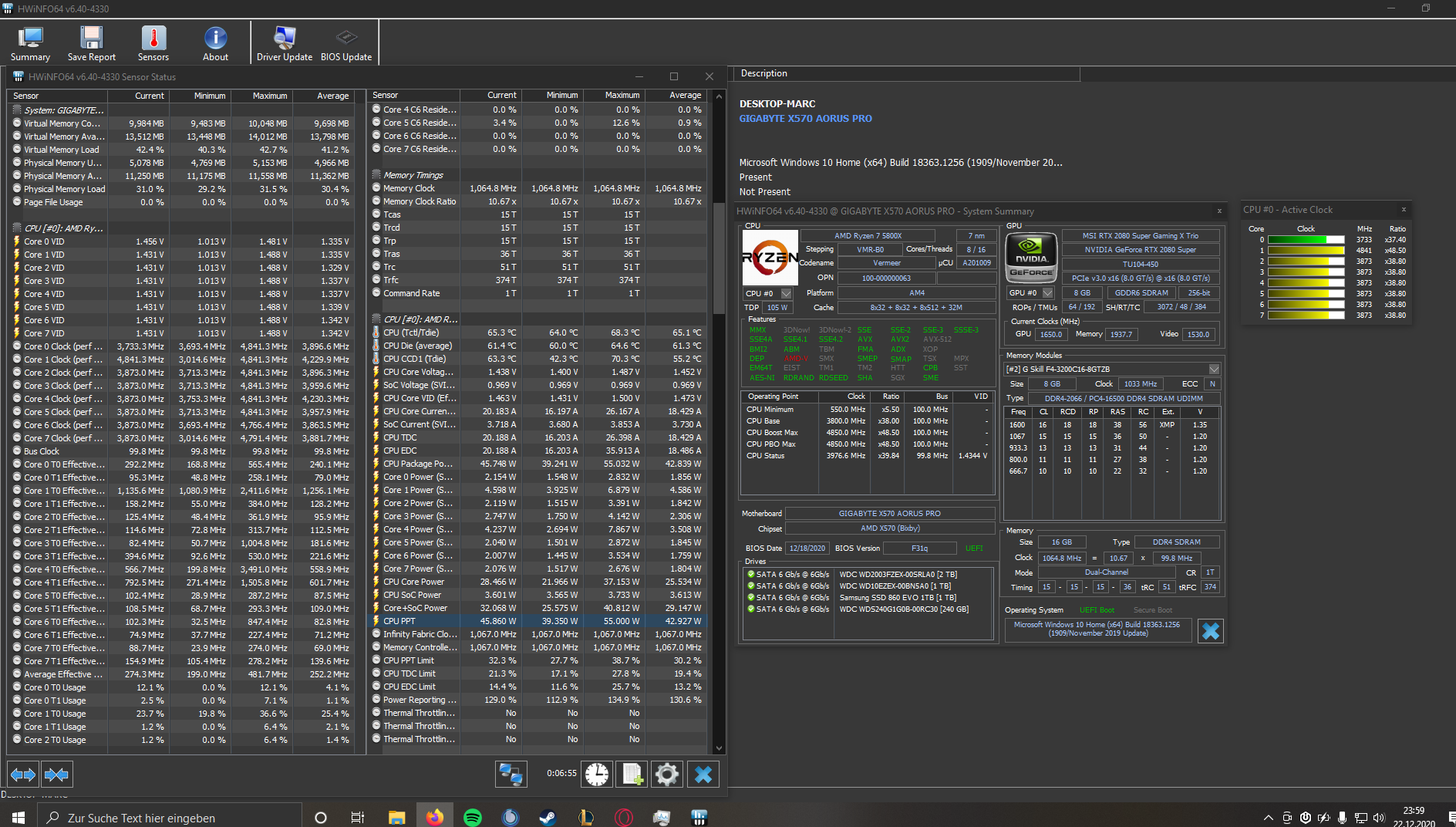This screenshot has height=827, width=1456.
Task: Open the BIOS Update tool
Action: [x=346, y=43]
